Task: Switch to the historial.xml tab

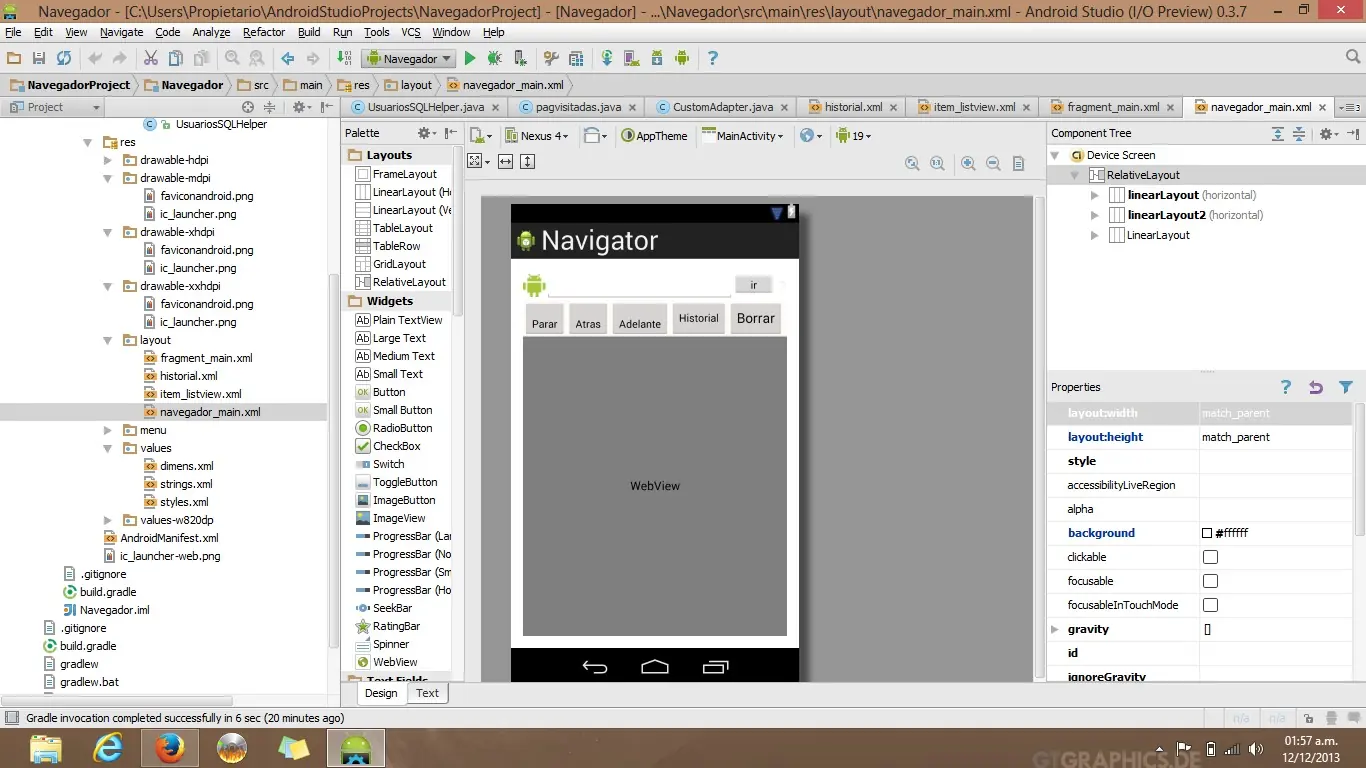Action: point(853,107)
